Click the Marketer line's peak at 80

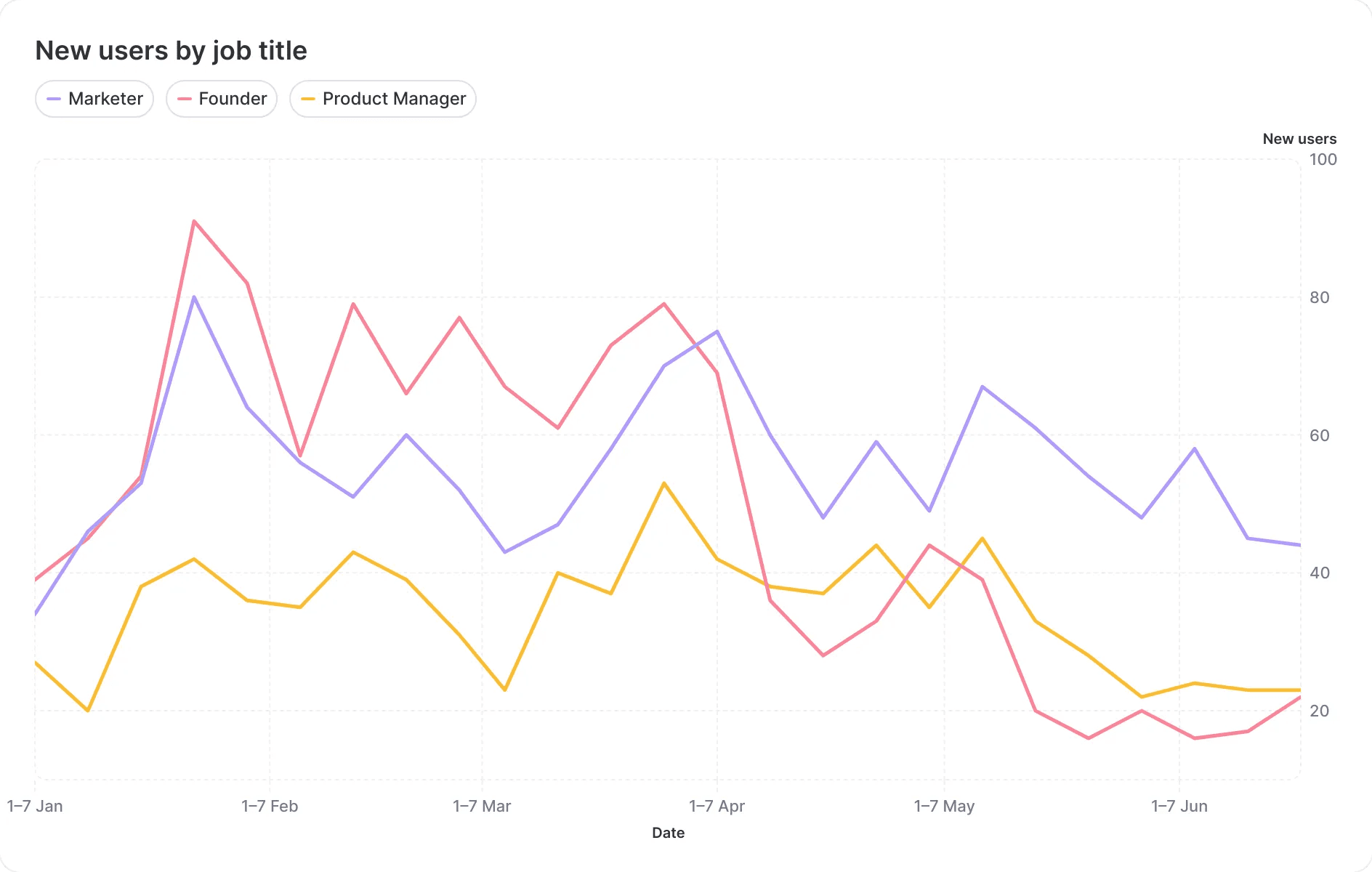pos(194,296)
